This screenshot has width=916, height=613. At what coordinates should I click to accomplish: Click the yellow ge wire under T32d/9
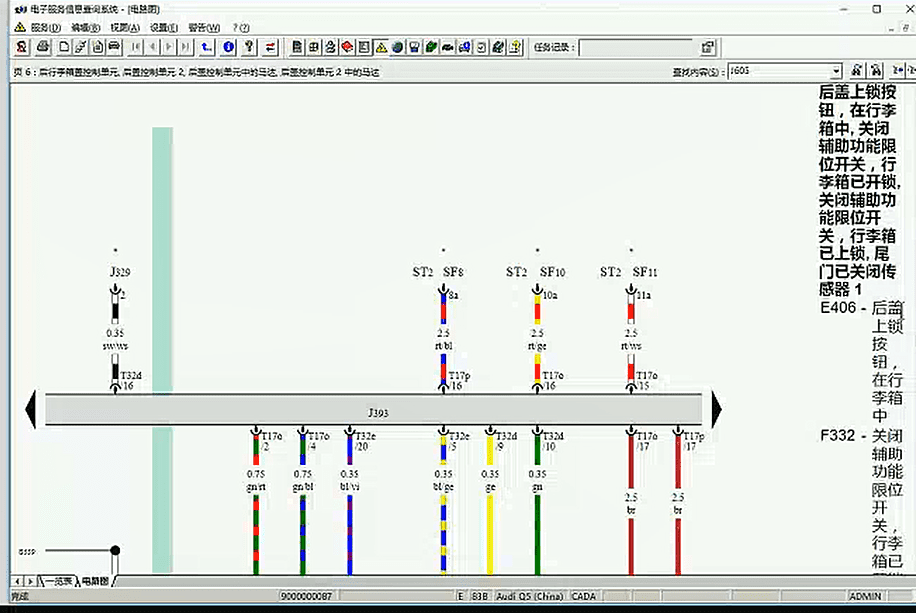point(490,530)
